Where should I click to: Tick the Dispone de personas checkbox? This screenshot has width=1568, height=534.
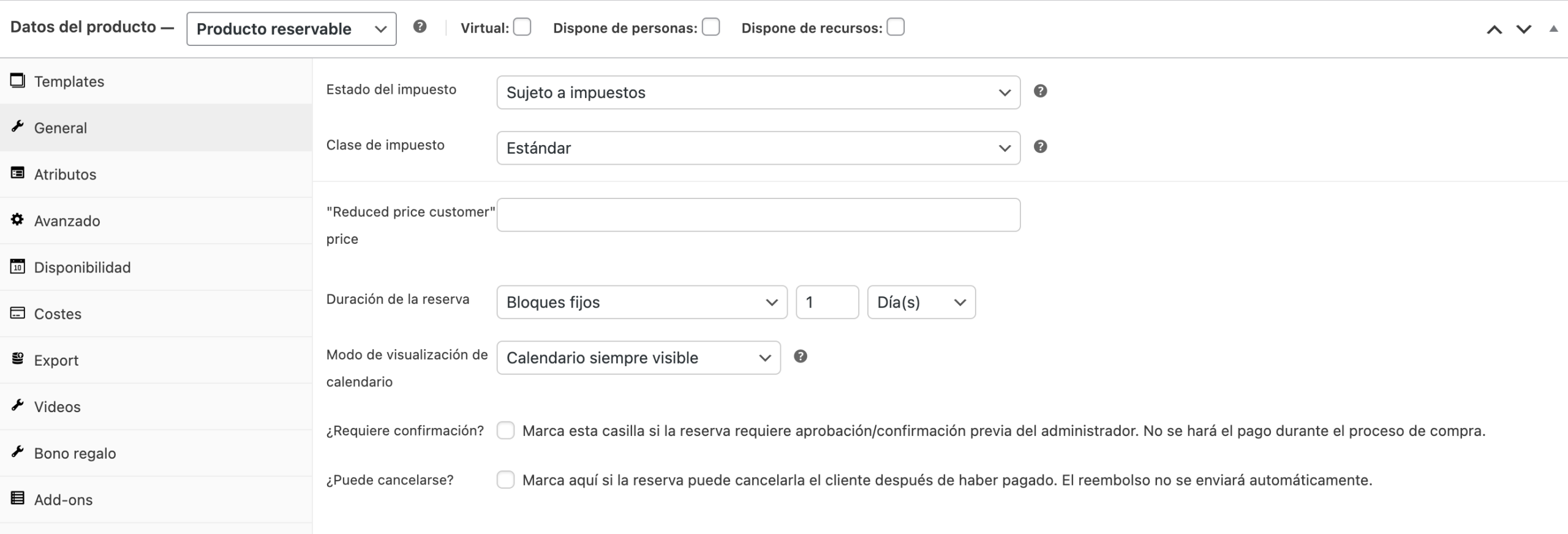click(x=710, y=28)
